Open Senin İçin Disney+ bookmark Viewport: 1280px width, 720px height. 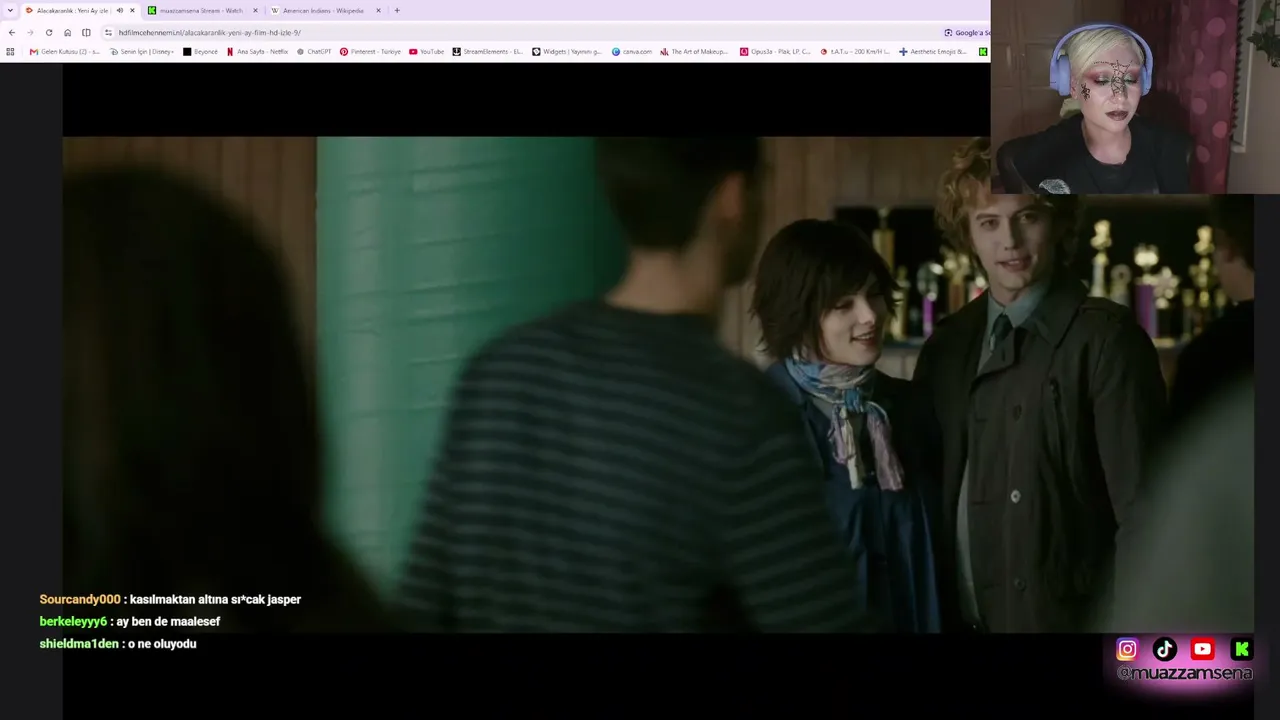141,52
